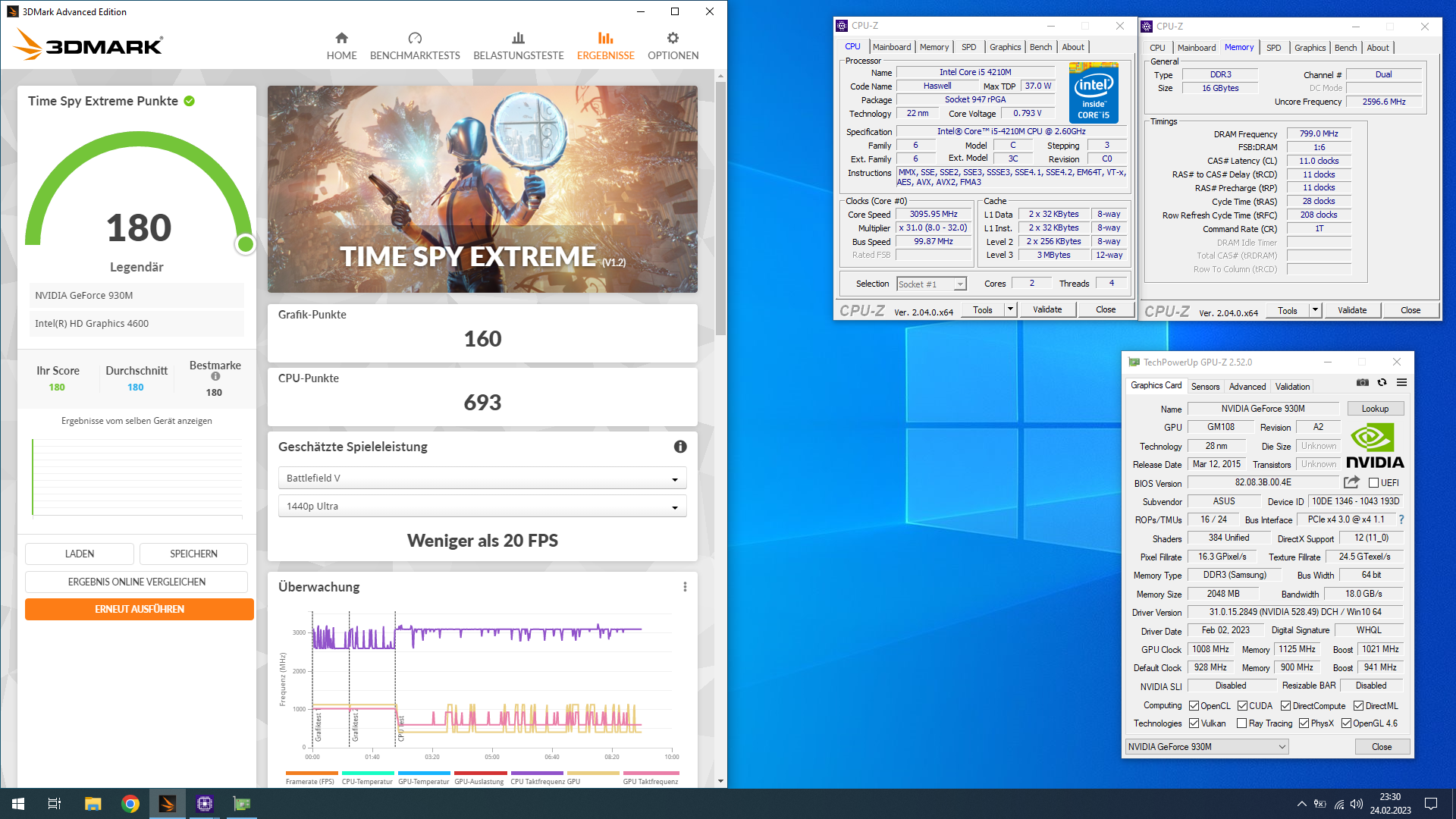
Task: Open Task View on taskbar
Action: click(x=55, y=804)
